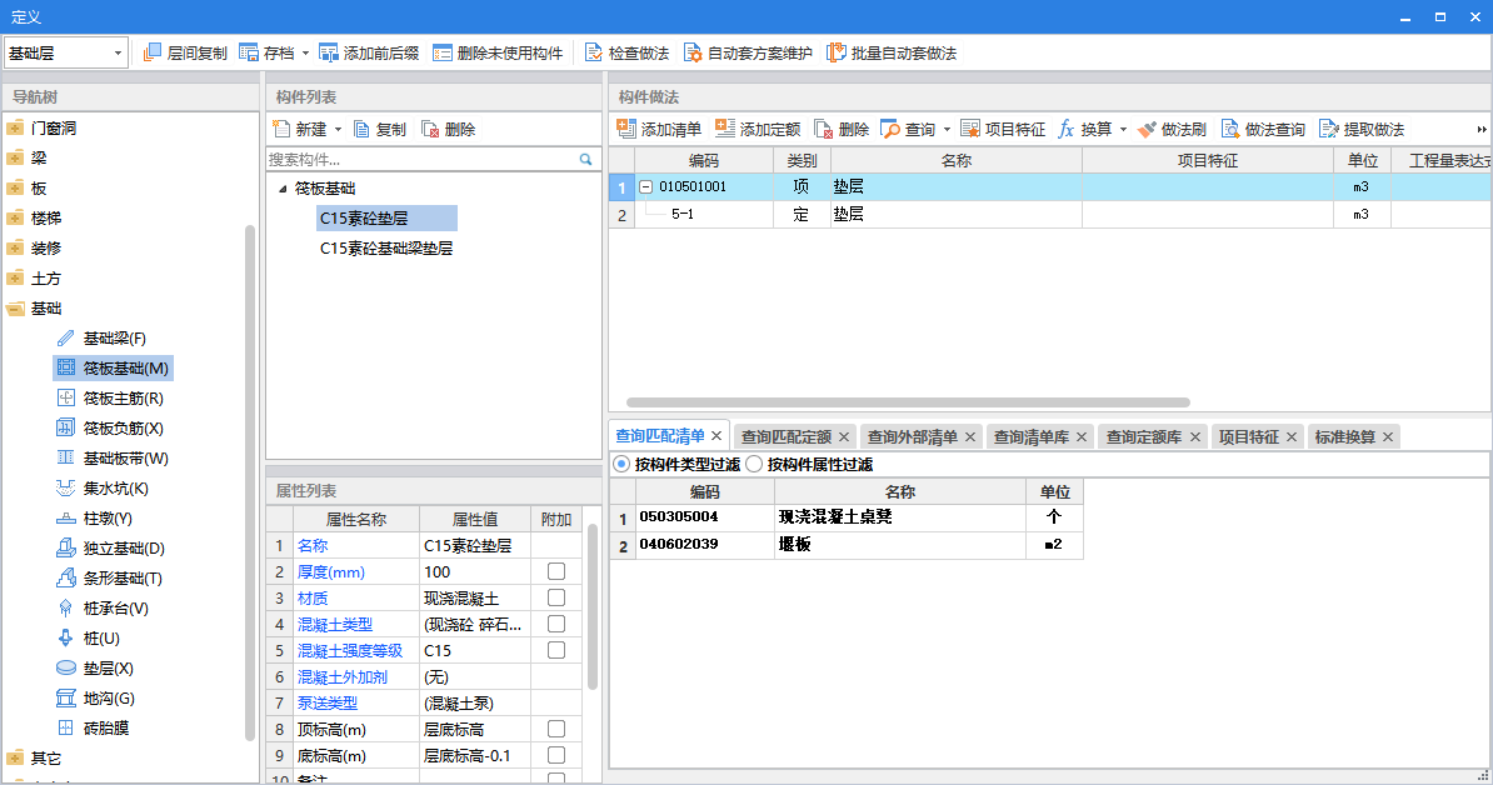
Task: Select 筏板主筋(R) tree item
Action: coord(123,398)
